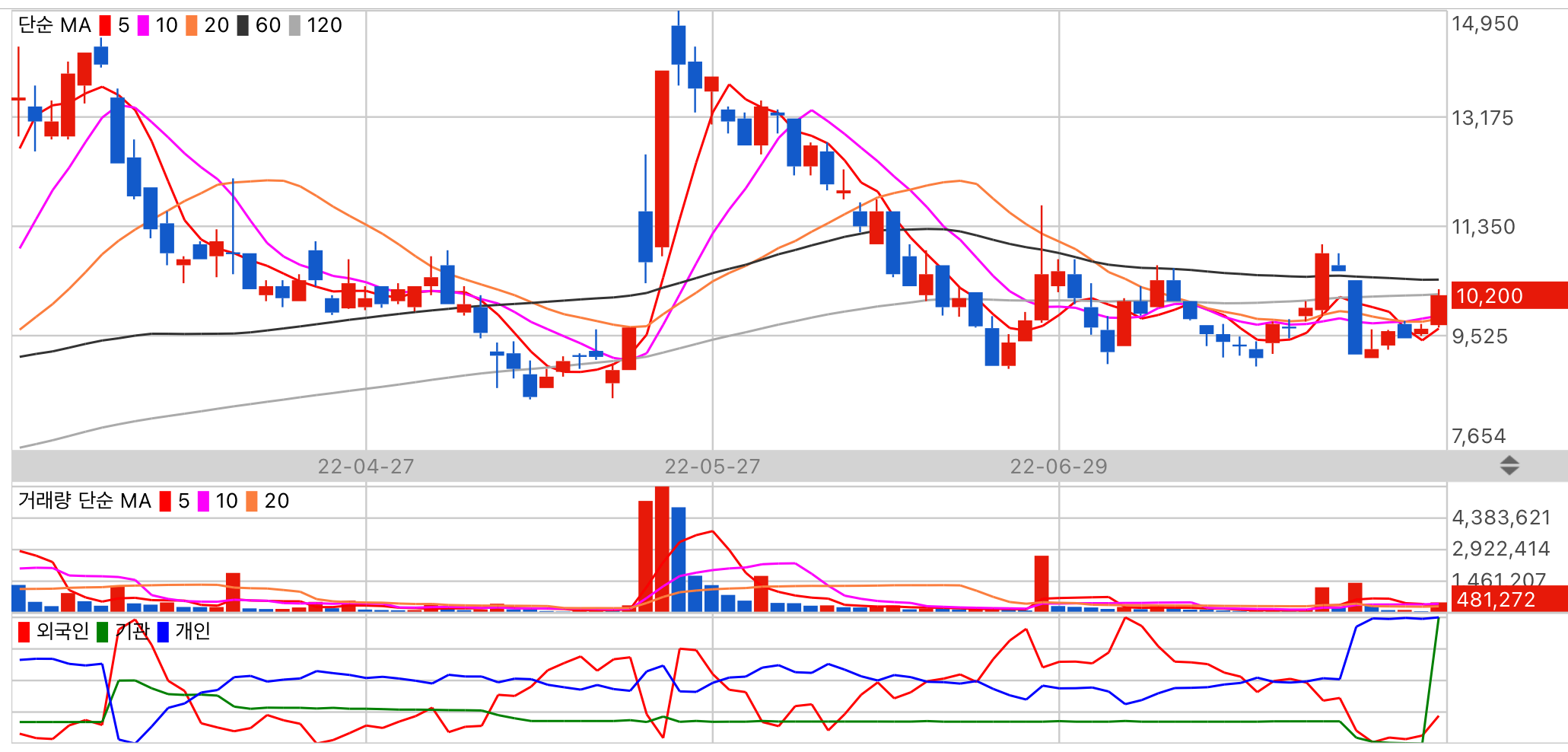The image size is (1568, 752).
Task: Click the gray 120-day MA color swatch
Action: pyautogui.click(x=294, y=26)
